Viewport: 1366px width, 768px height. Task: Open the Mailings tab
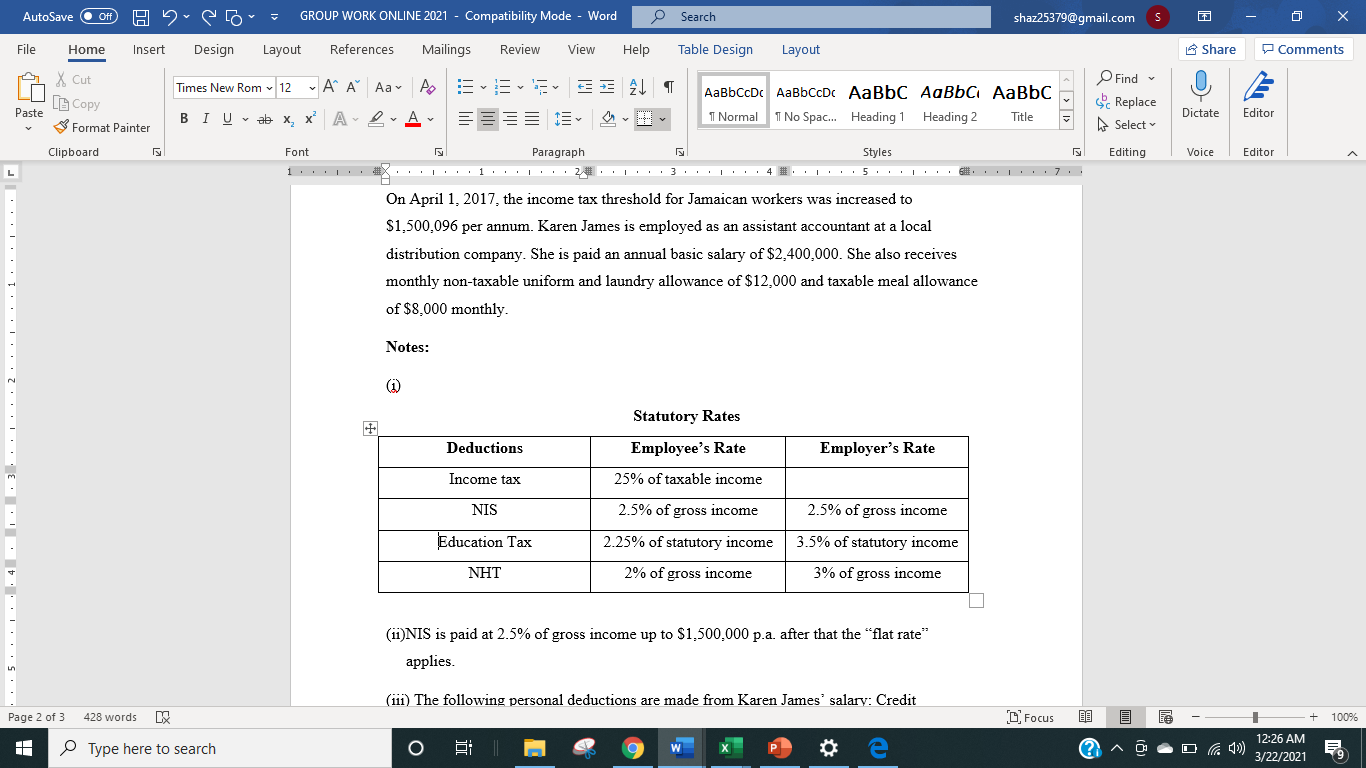(x=446, y=49)
